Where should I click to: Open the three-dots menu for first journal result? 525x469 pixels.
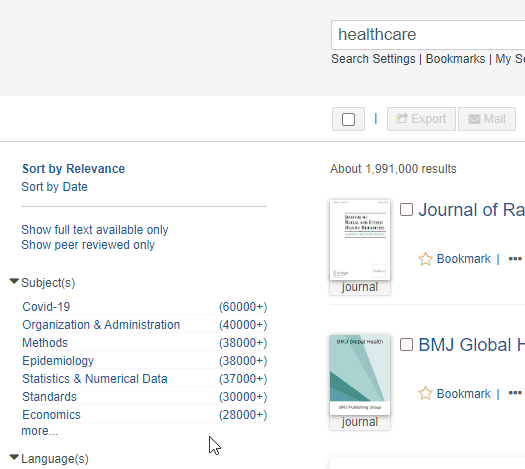pyautogui.click(x=515, y=259)
